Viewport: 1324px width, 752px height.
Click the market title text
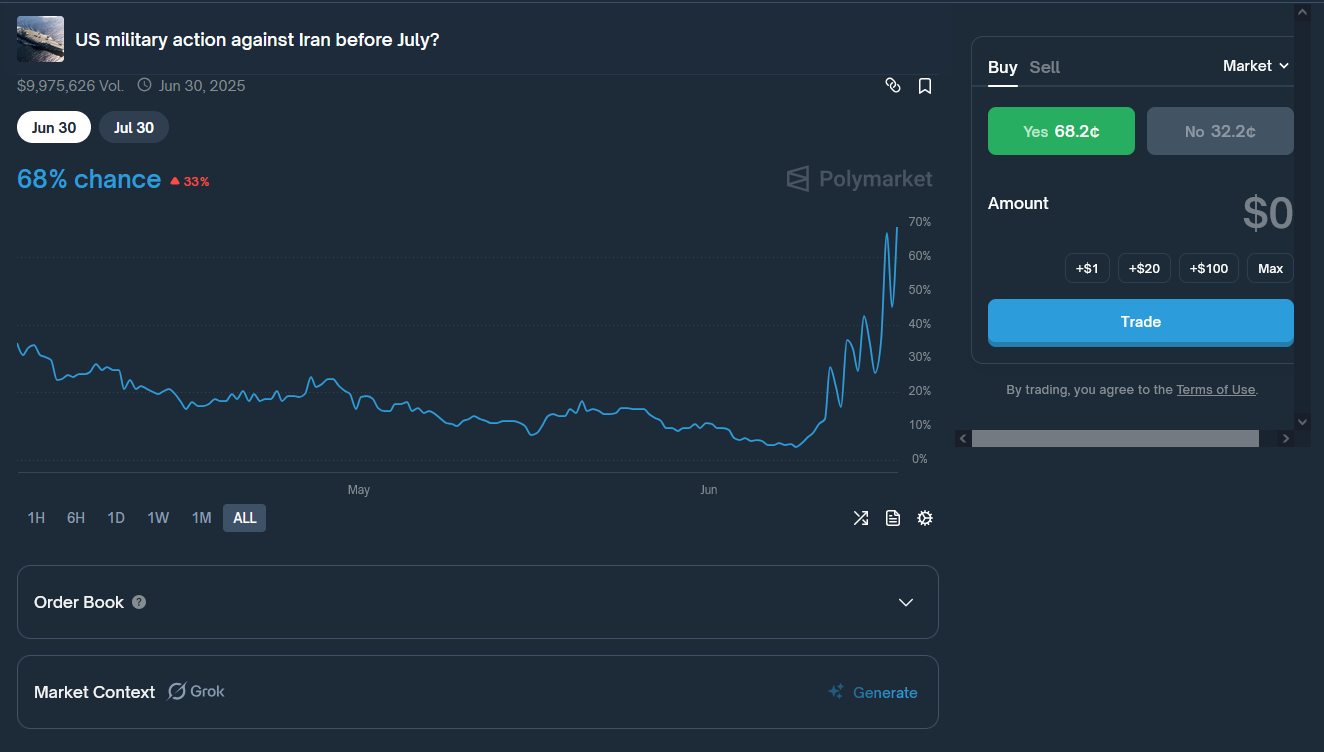click(257, 40)
